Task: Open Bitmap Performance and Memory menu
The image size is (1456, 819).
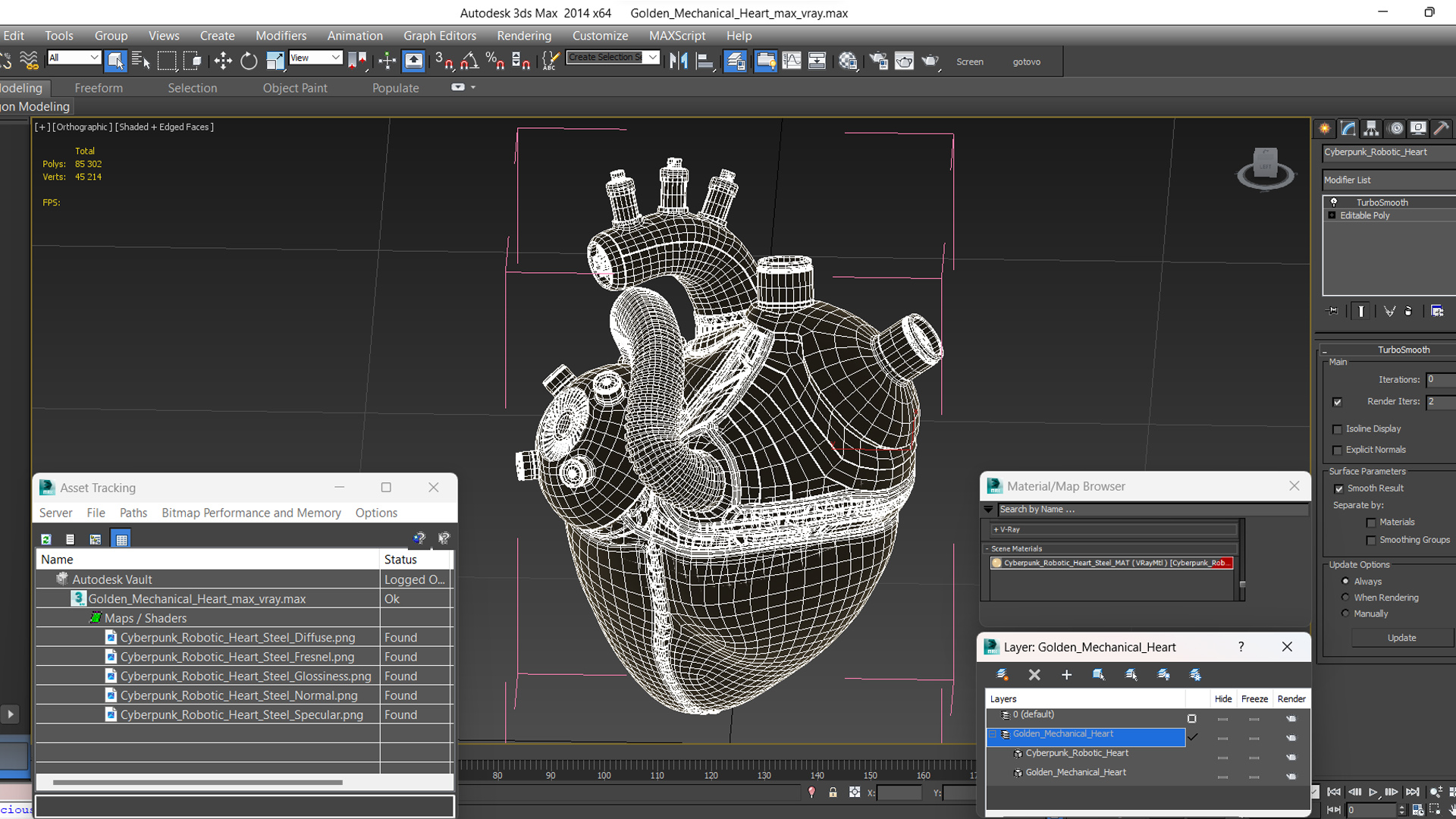Action: coord(251,513)
